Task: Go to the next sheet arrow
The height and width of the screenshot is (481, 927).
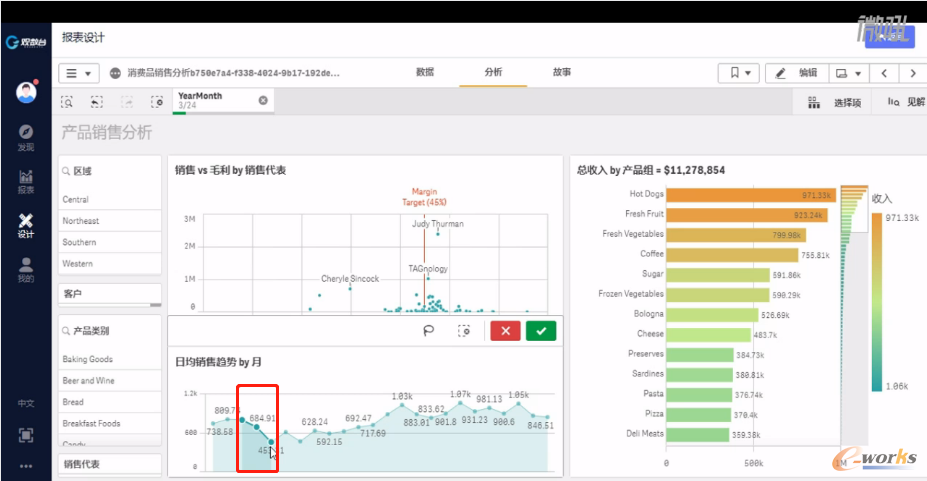Action: click(x=912, y=73)
